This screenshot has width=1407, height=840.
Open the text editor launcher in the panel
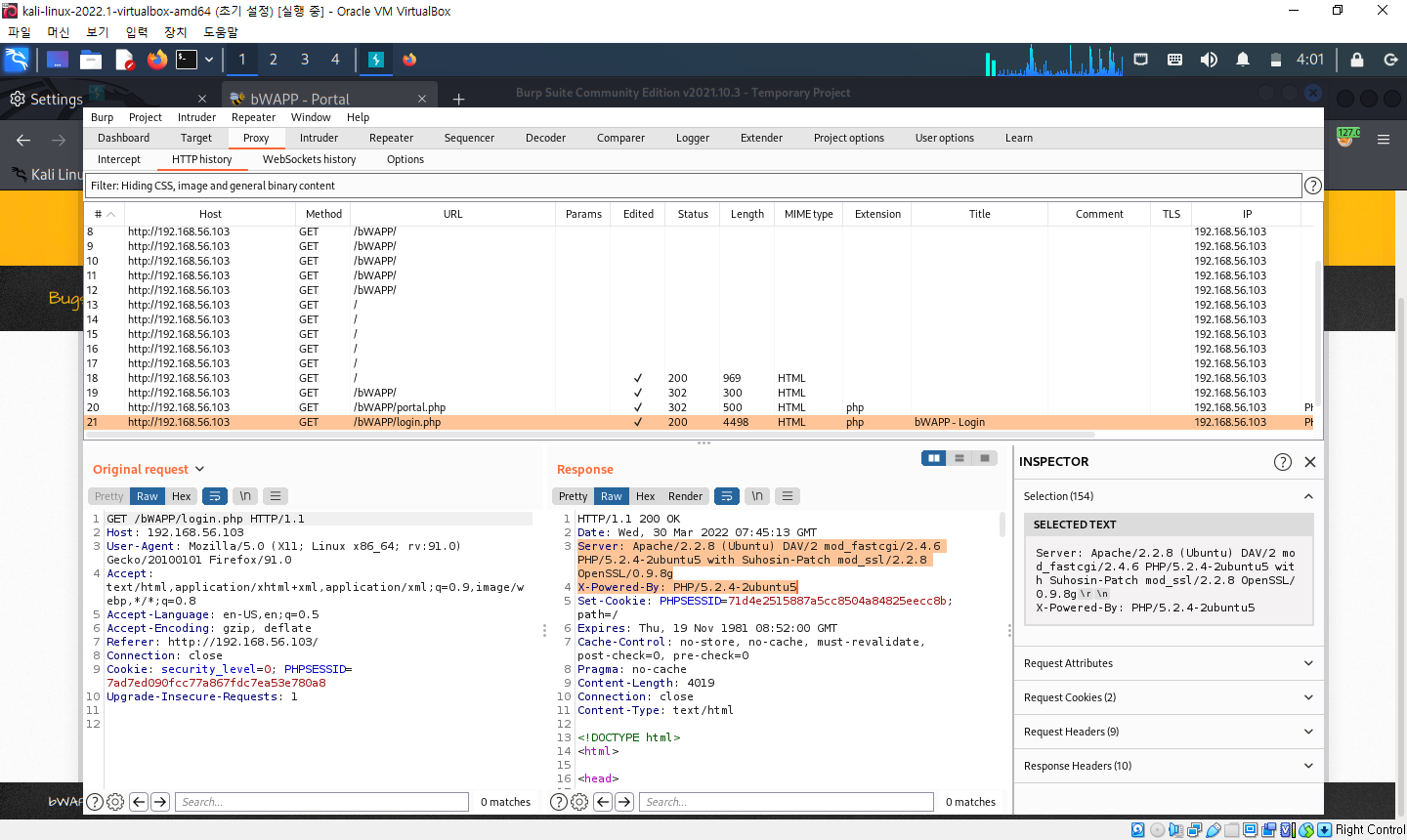(x=124, y=60)
